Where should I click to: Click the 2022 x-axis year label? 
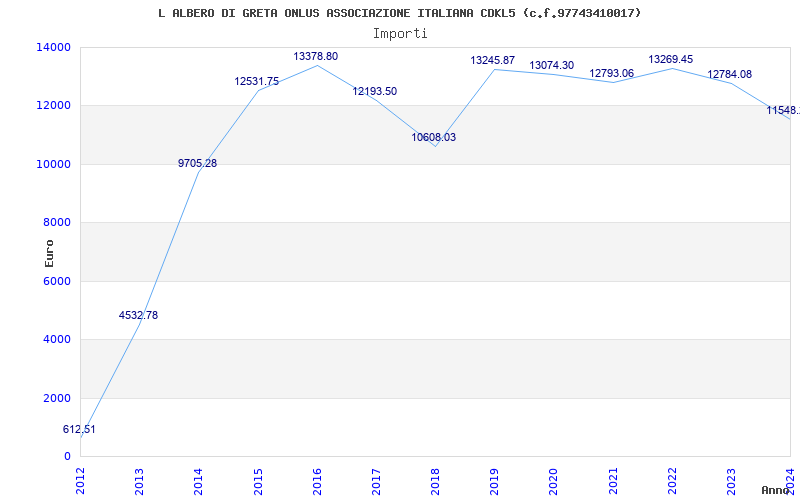click(x=672, y=481)
